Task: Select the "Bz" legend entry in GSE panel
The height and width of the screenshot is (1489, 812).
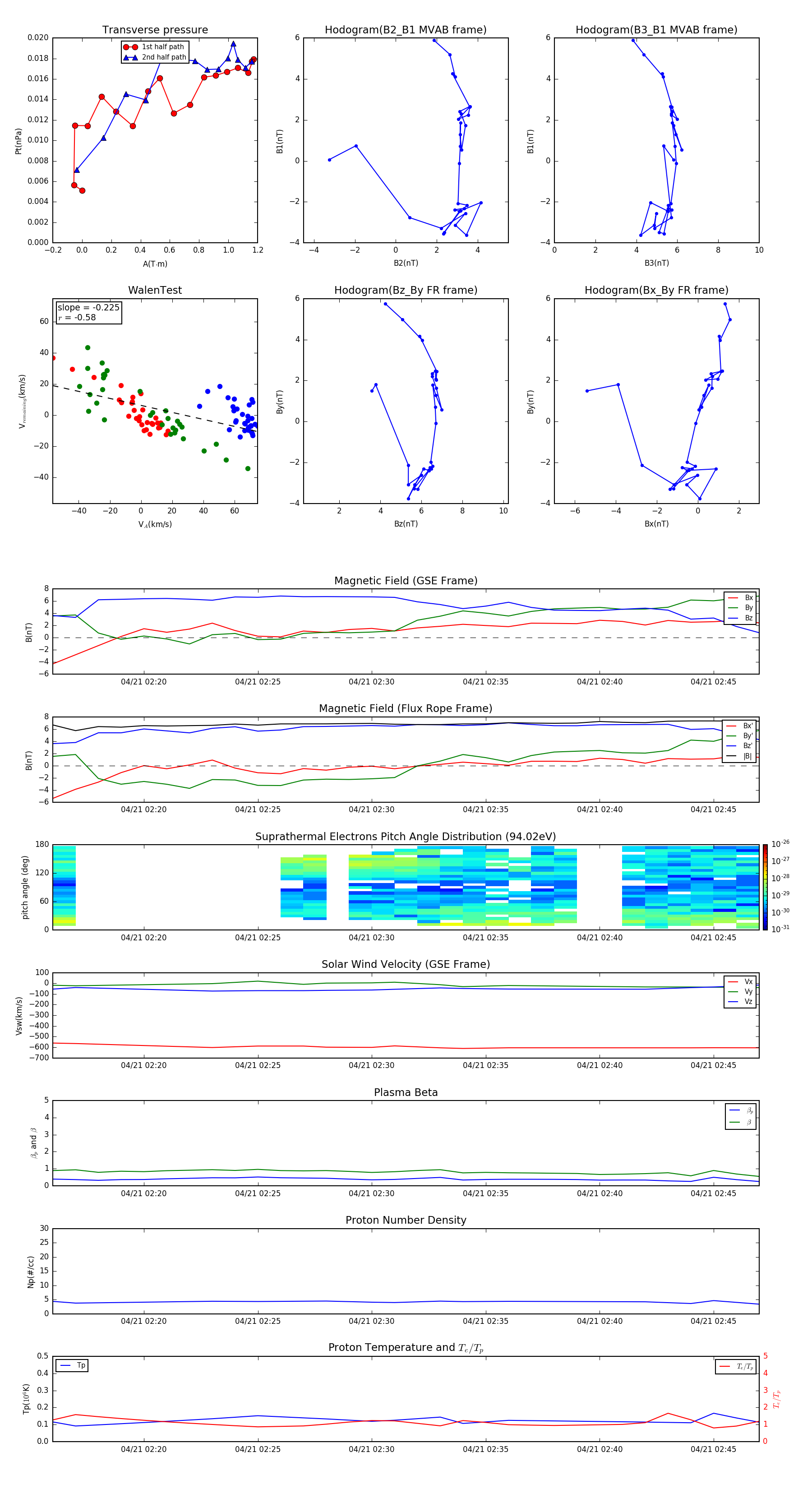Action: click(740, 618)
